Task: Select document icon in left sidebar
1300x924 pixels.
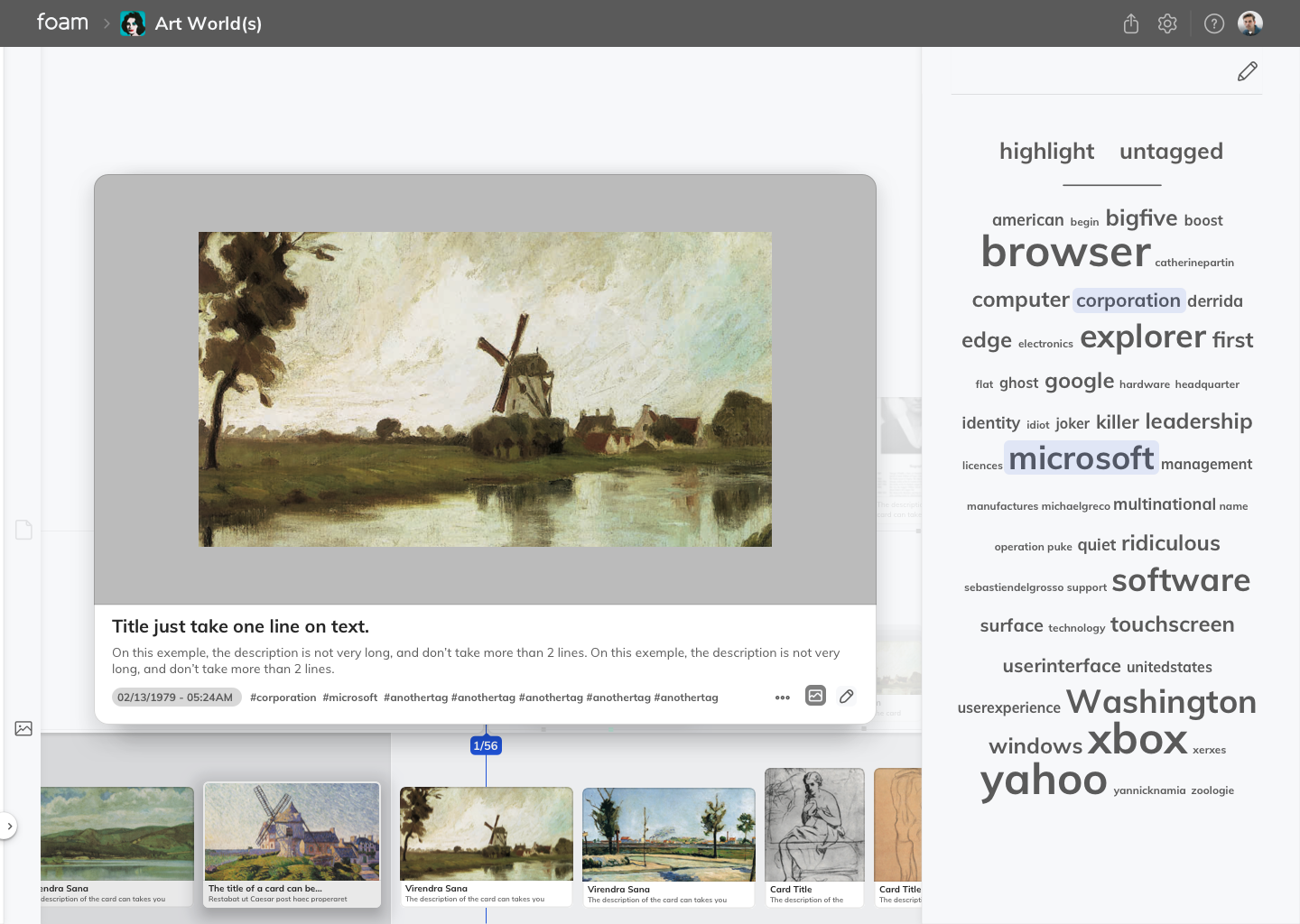Action: point(24,530)
